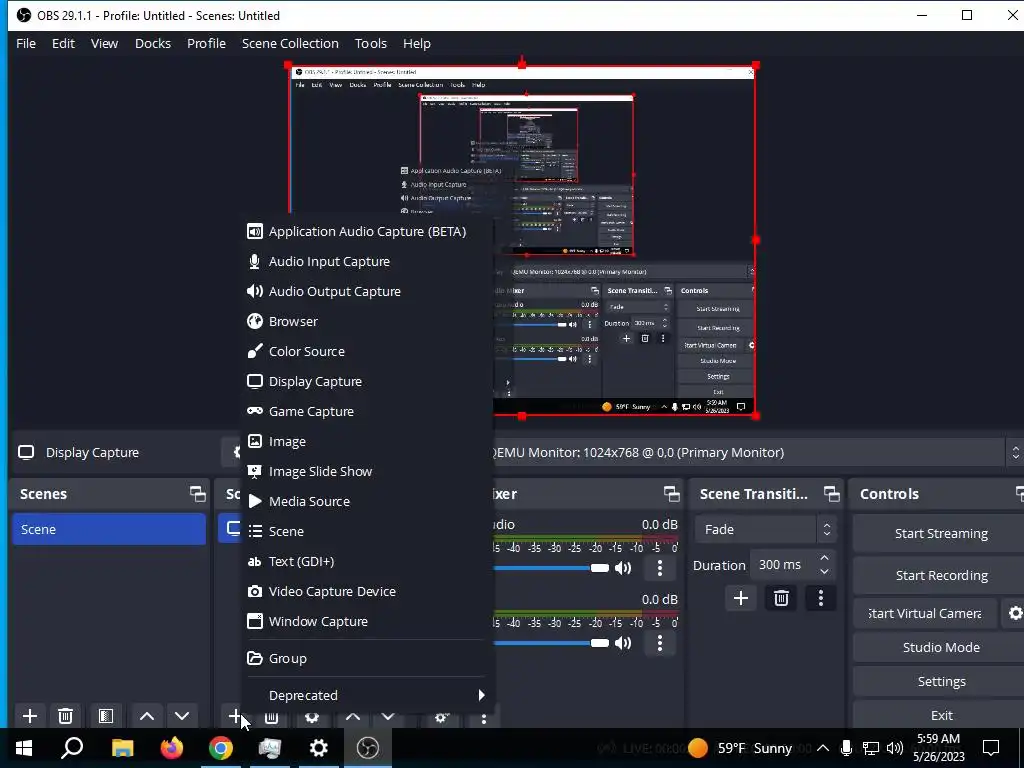Mute the upper audio channel speaker icon
The width and height of the screenshot is (1024, 768).
(x=623, y=568)
